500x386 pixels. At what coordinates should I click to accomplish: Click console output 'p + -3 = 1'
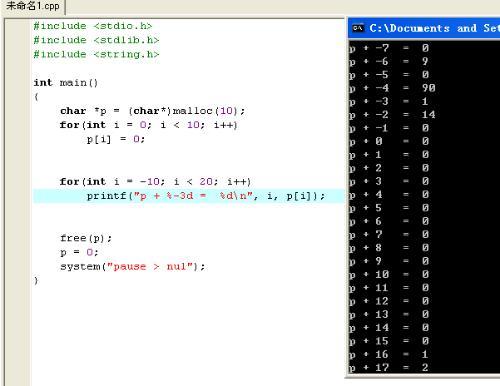click(x=389, y=102)
